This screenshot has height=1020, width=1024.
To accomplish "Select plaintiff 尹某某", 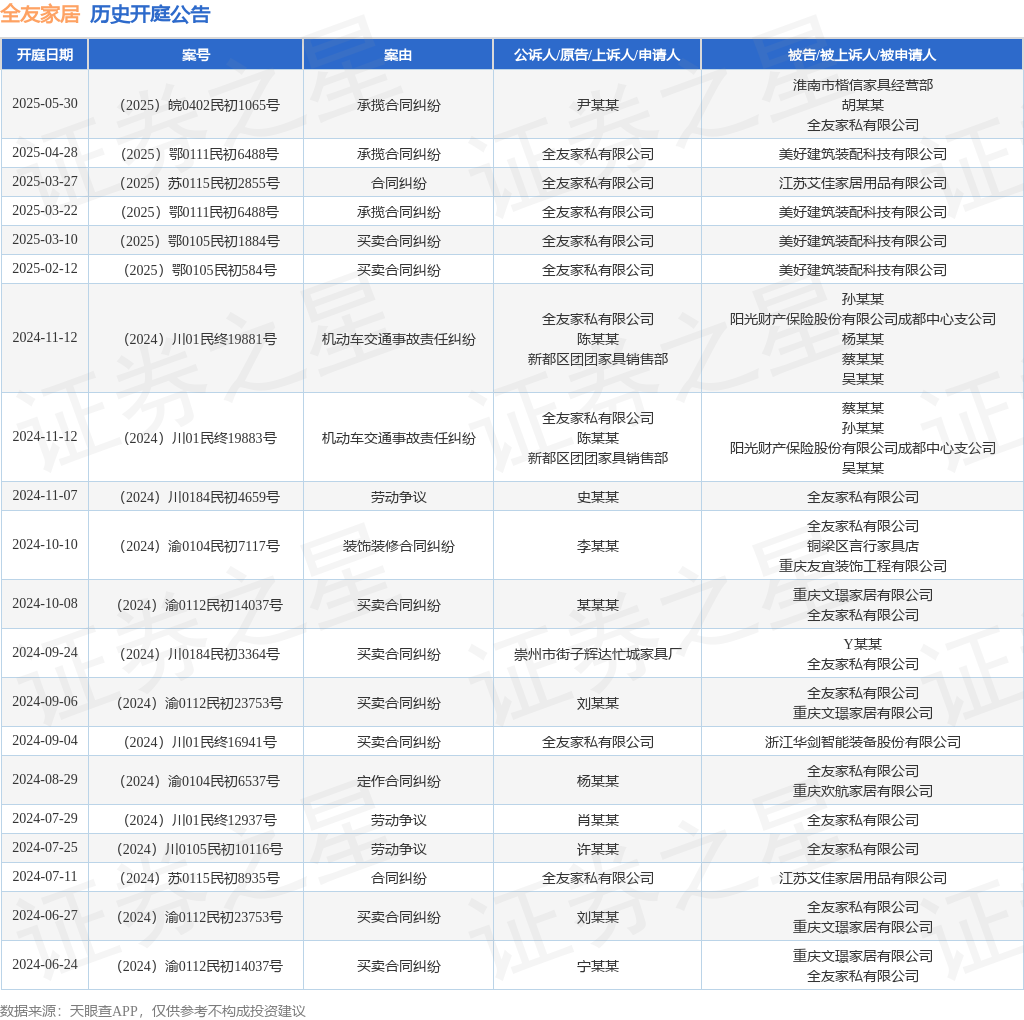I will [x=598, y=105].
